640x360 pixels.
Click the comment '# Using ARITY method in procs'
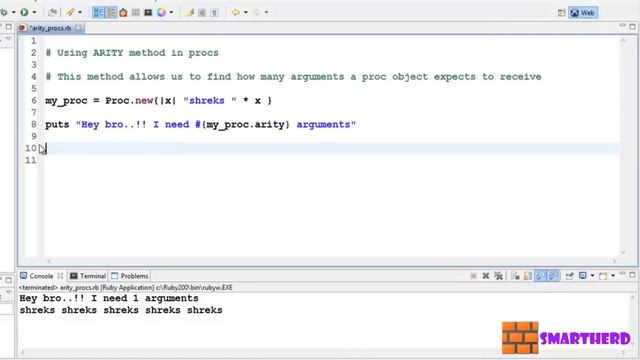(x=132, y=53)
